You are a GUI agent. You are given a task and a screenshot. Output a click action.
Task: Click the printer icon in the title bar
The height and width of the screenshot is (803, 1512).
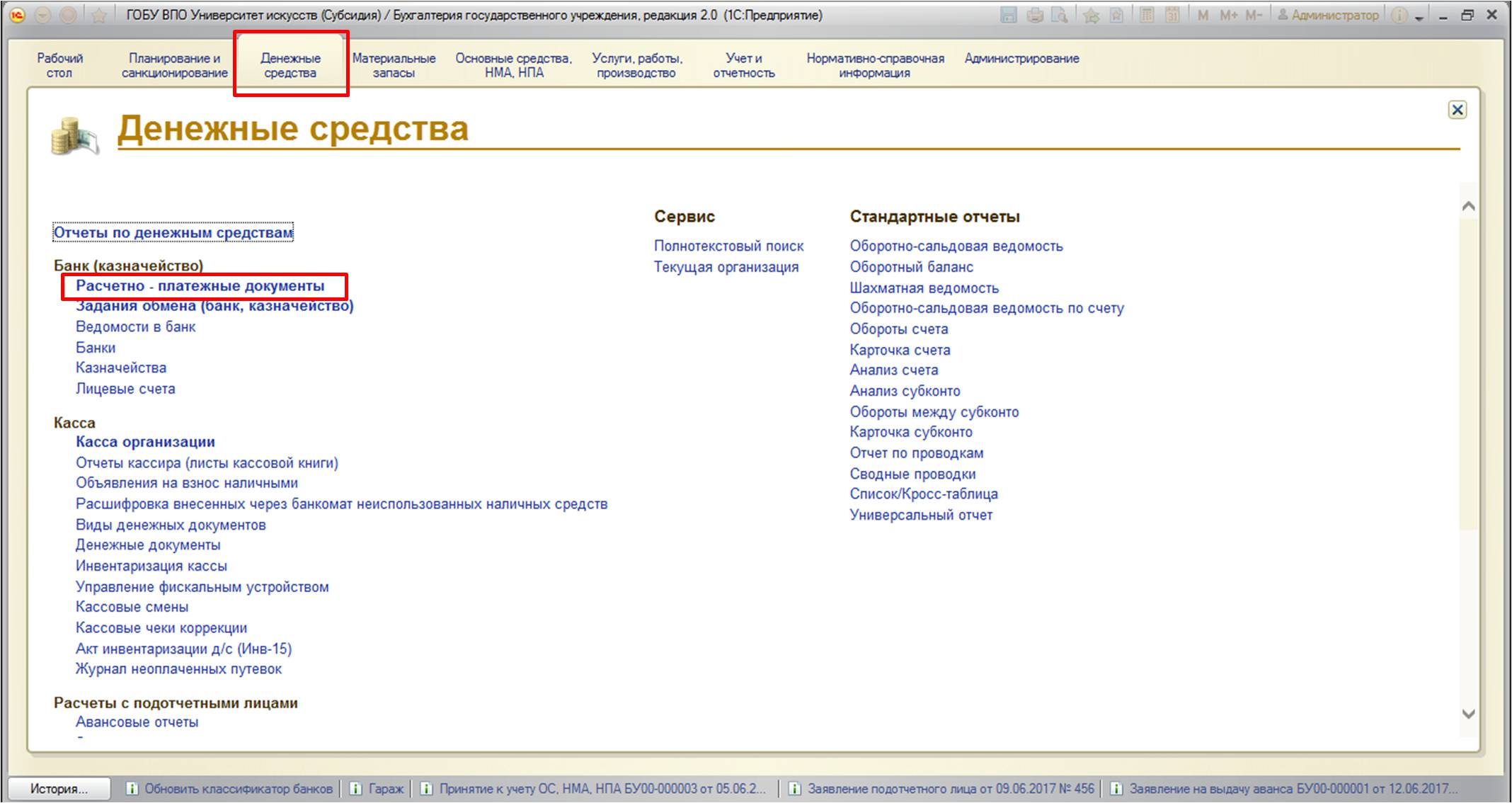1035,15
